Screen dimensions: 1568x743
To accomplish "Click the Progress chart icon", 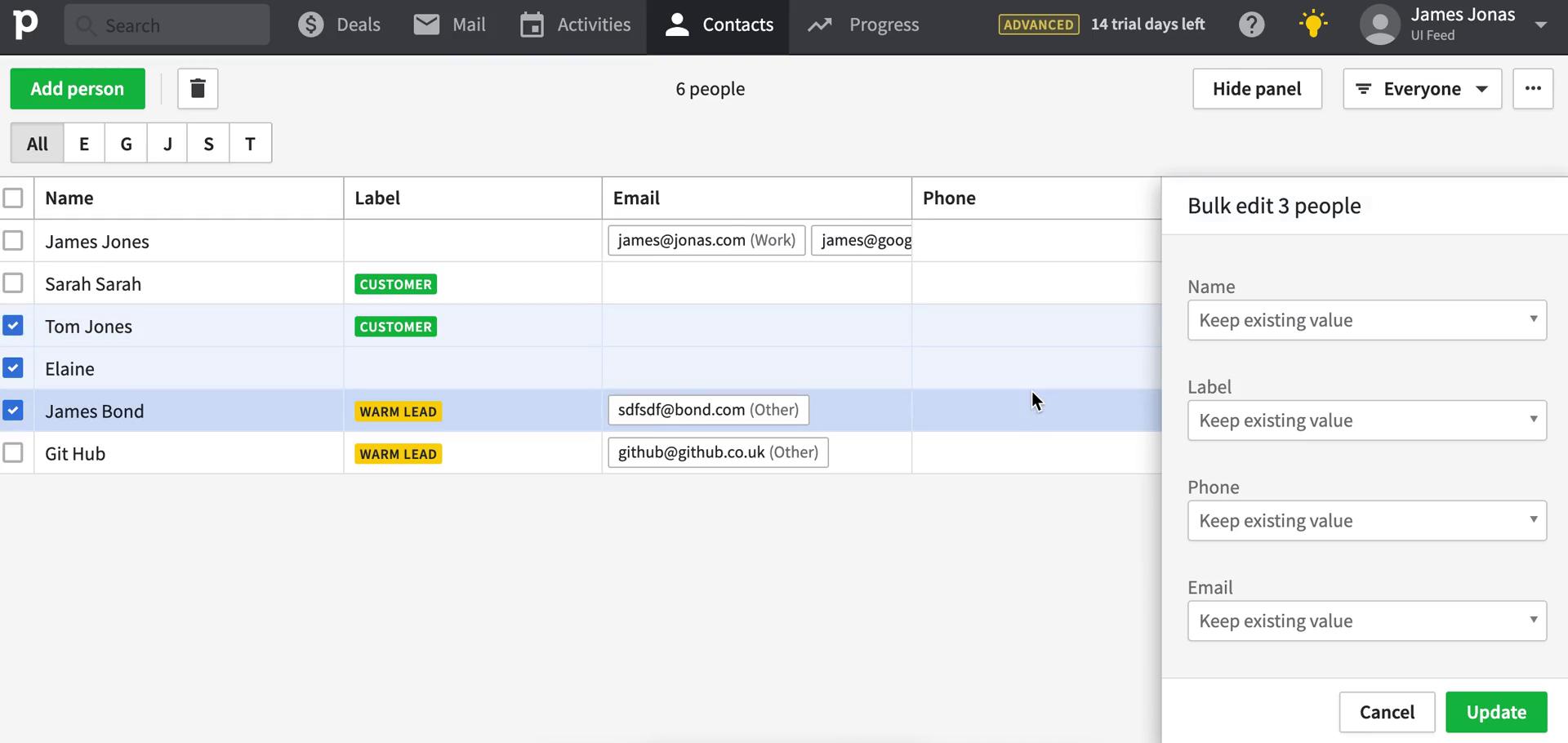I will (x=820, y=25).
